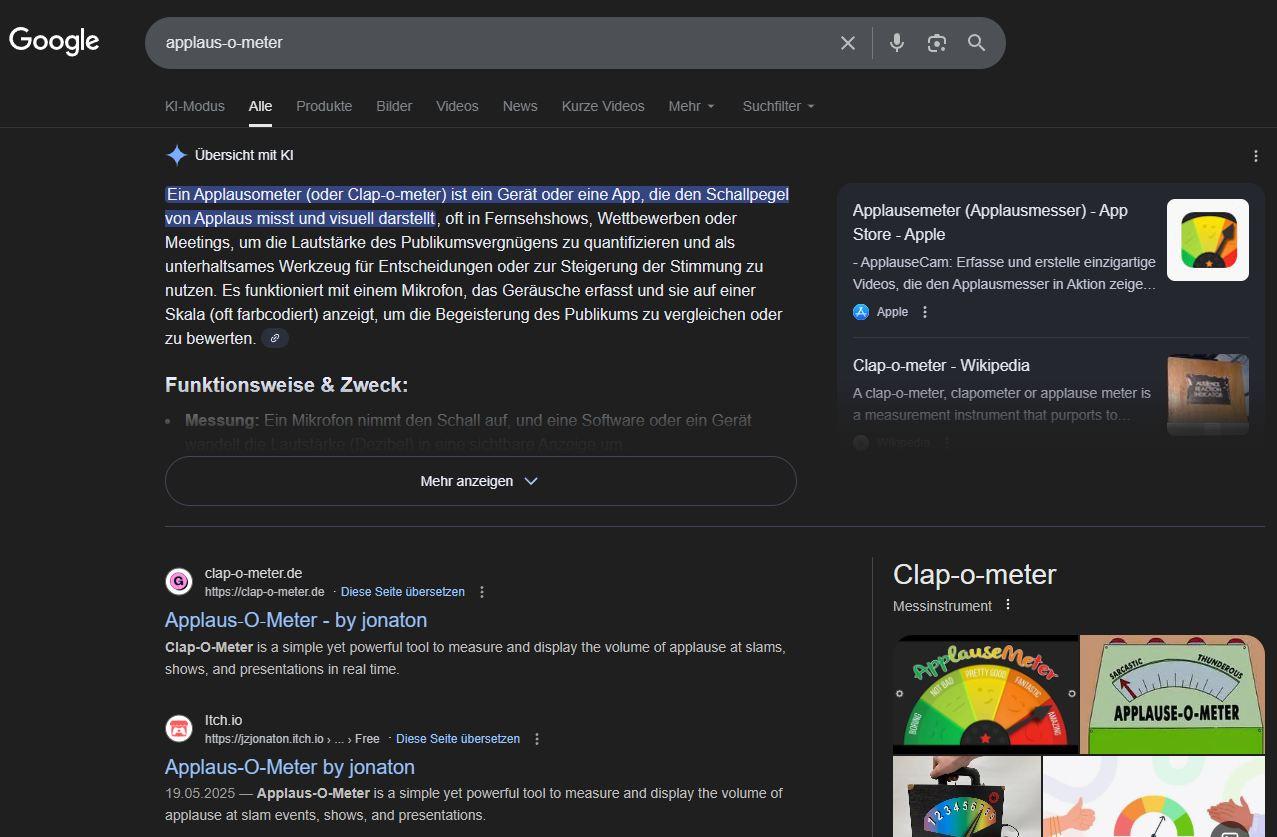Open the AI overview three-dot options menu
Image resolution: width=1277 pixels, height=837 pixels.
coord(1256,156)
